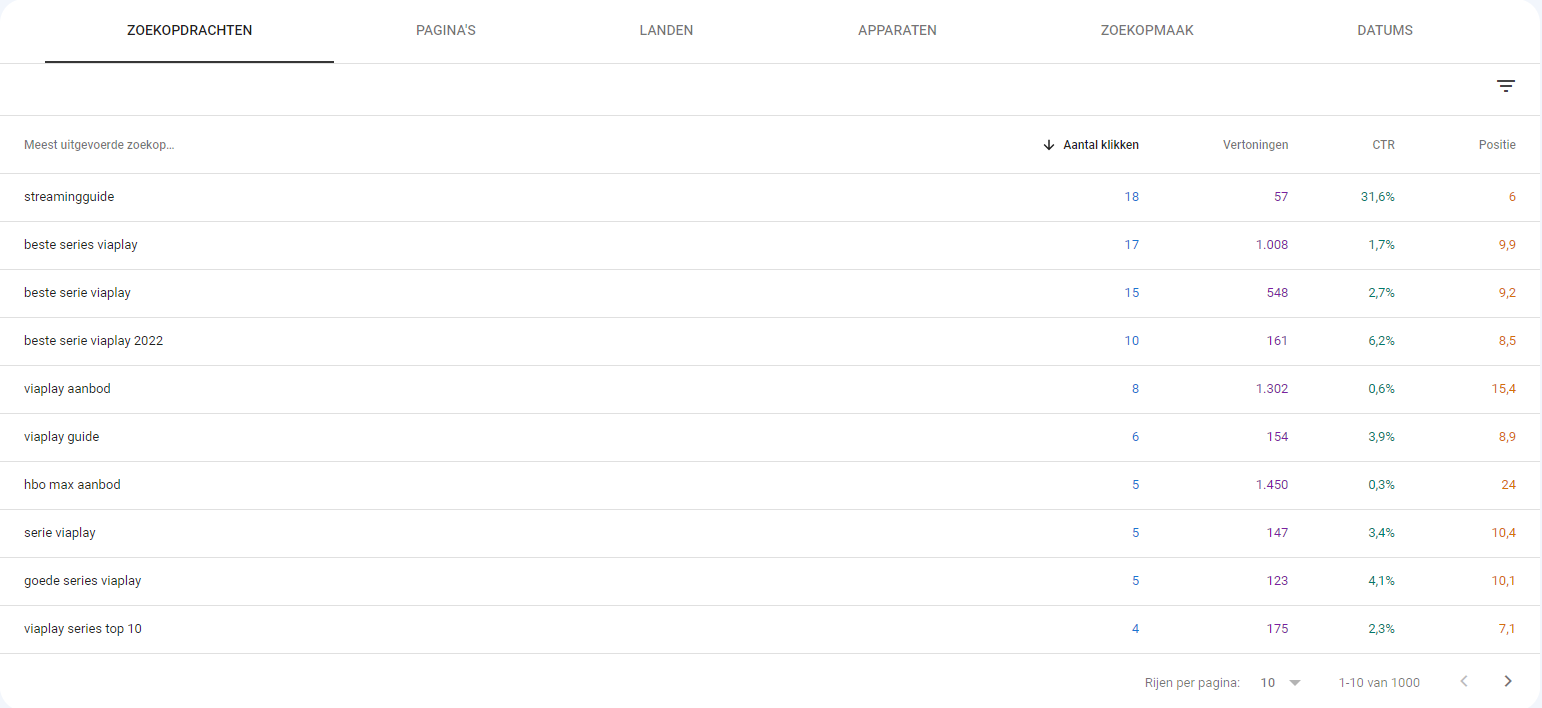Image resolution: width=1542 pixels, height=708 pixels.
Task: Click the 1.008 impressions value
Action: (1272, 245)
